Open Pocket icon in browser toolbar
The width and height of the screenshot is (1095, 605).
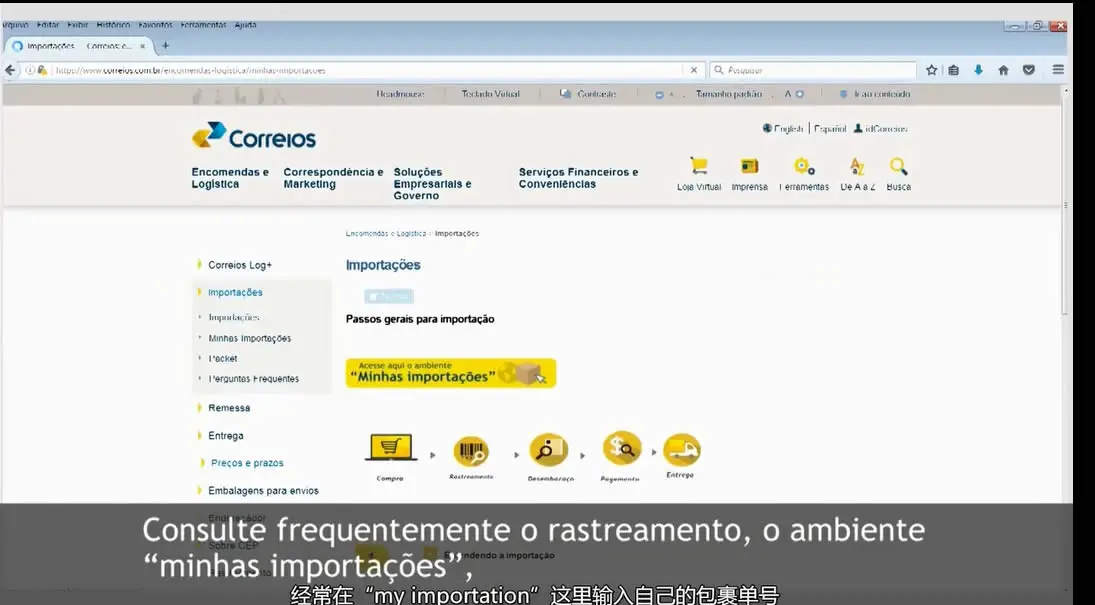(1029, 70)
